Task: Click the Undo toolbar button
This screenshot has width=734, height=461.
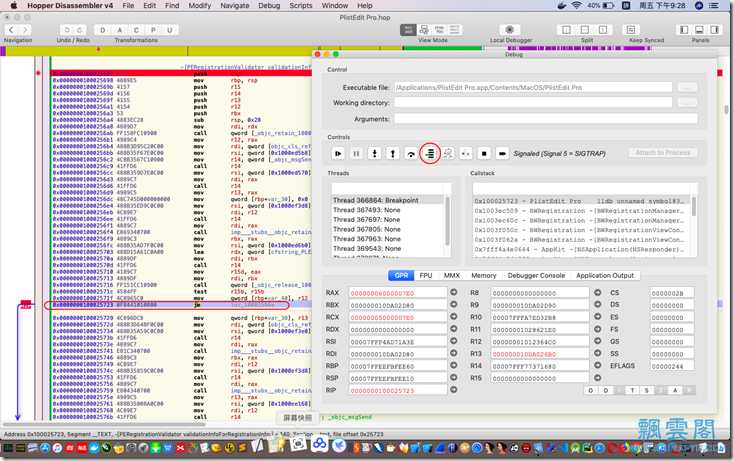Action: point(67,30)
